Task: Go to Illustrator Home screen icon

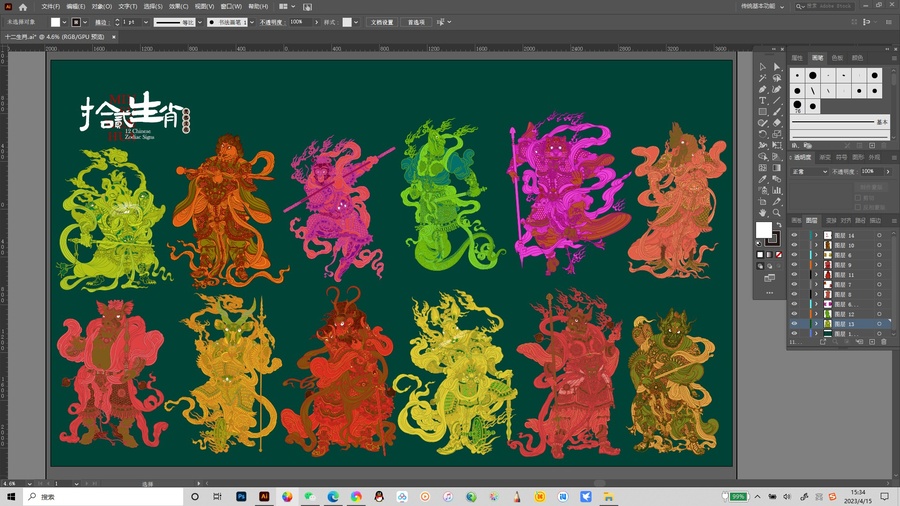Action: pyautogui.click(x=23, y=7)
